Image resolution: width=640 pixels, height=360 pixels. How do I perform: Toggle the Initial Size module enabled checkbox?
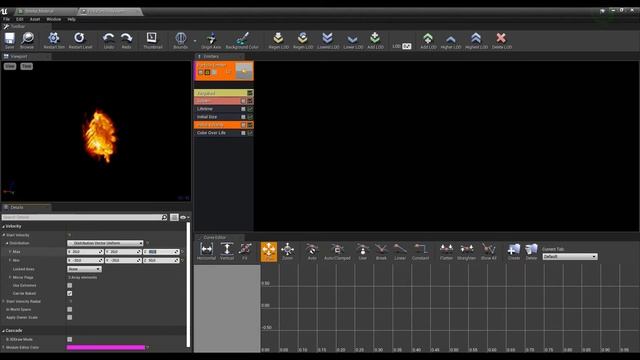click(250, 117)
